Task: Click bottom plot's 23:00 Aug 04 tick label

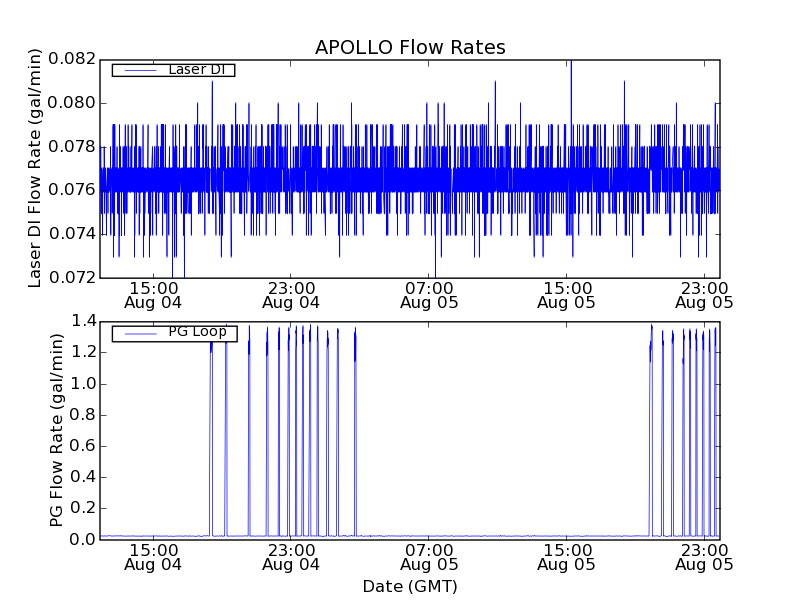Action: [x=291, y=557]
